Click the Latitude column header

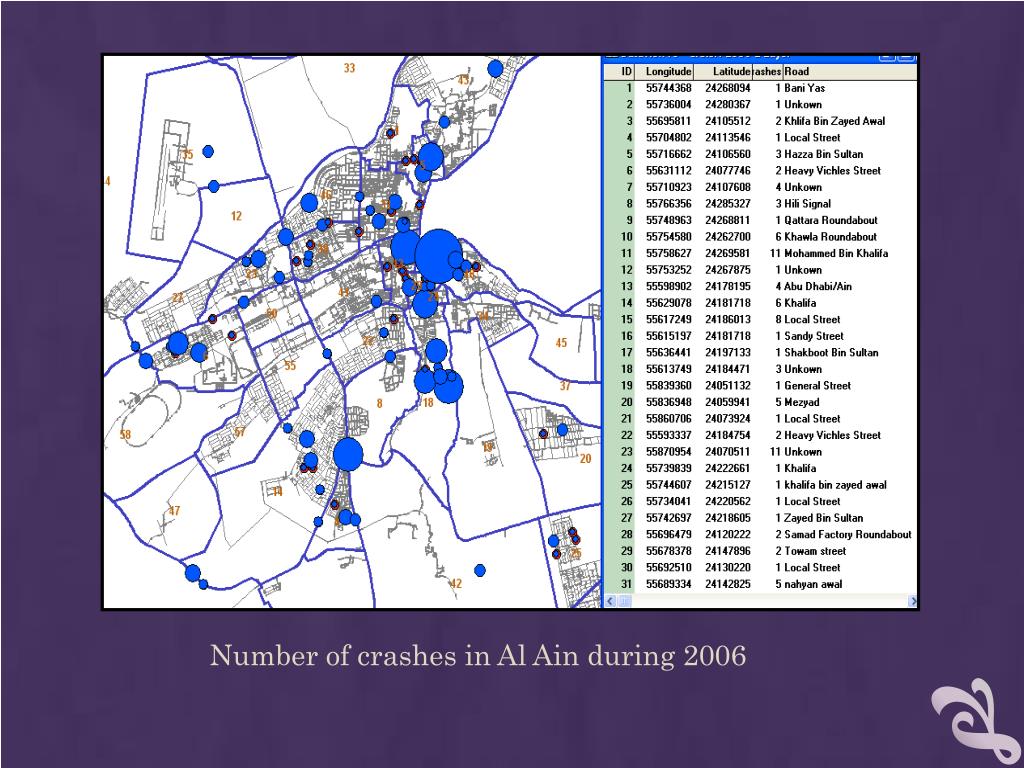click(x=723, y=72)
